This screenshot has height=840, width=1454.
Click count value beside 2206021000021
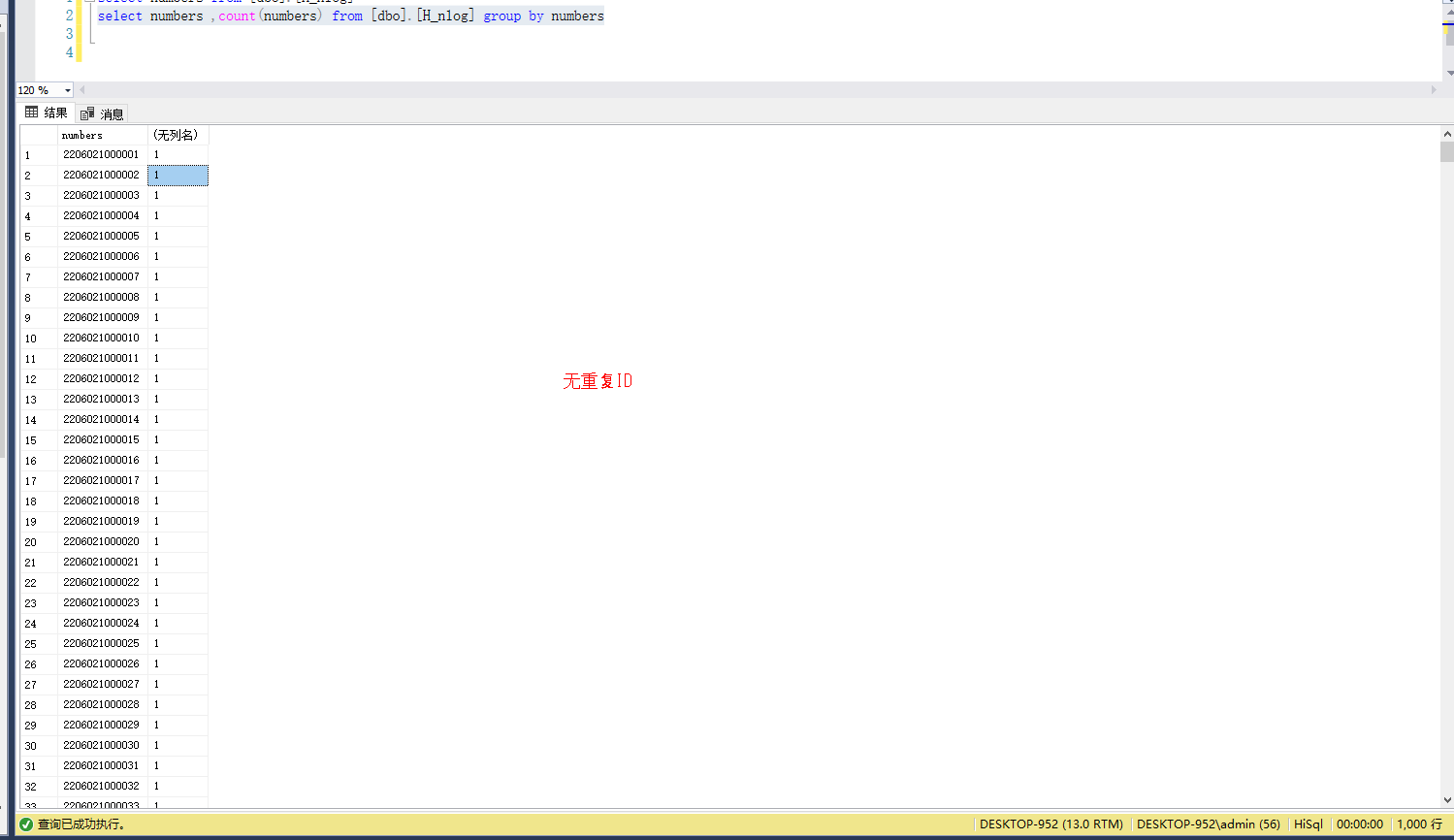pyautogui.click(x=178, y=562)
